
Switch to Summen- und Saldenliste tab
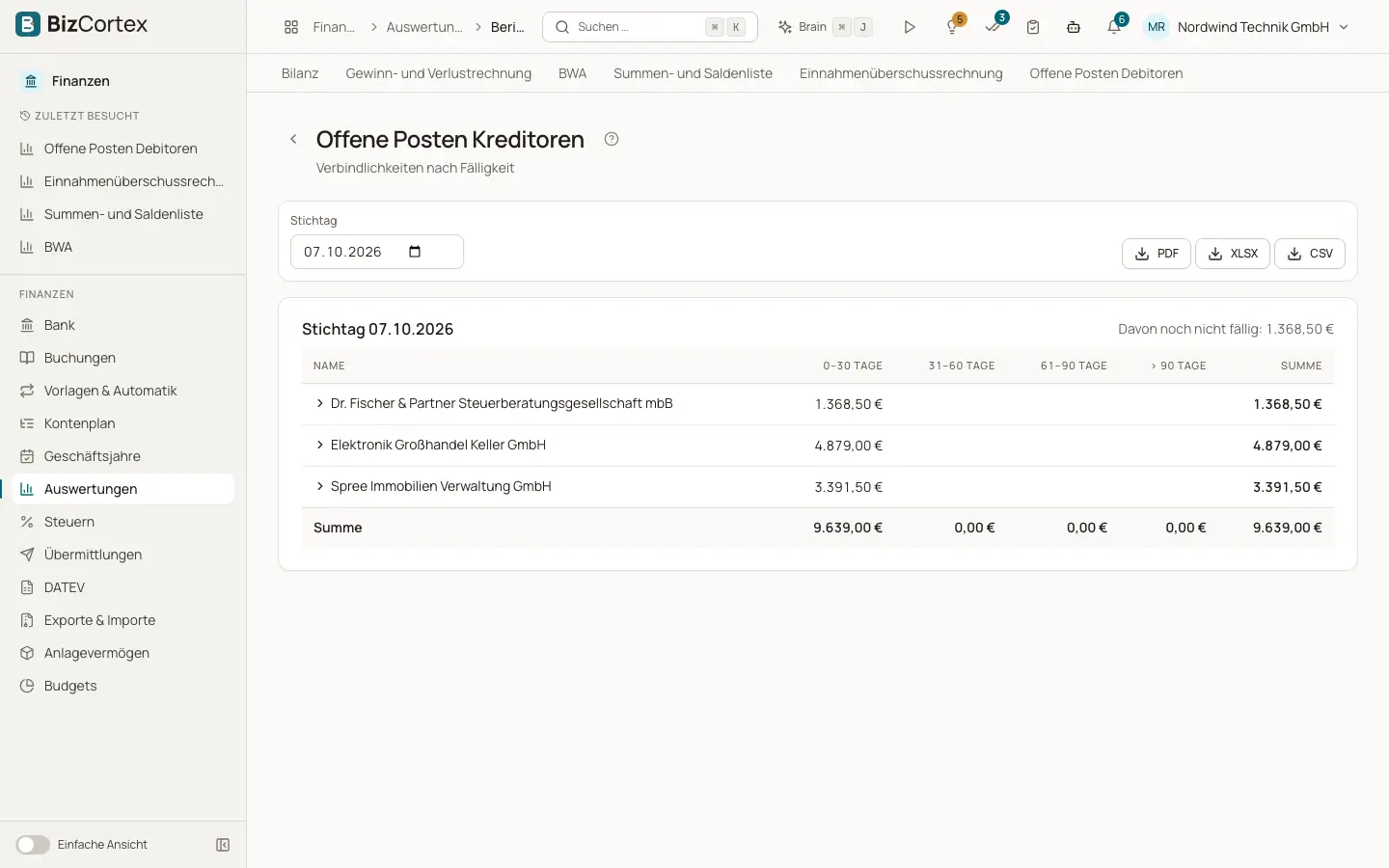click(x=693, y=73)
